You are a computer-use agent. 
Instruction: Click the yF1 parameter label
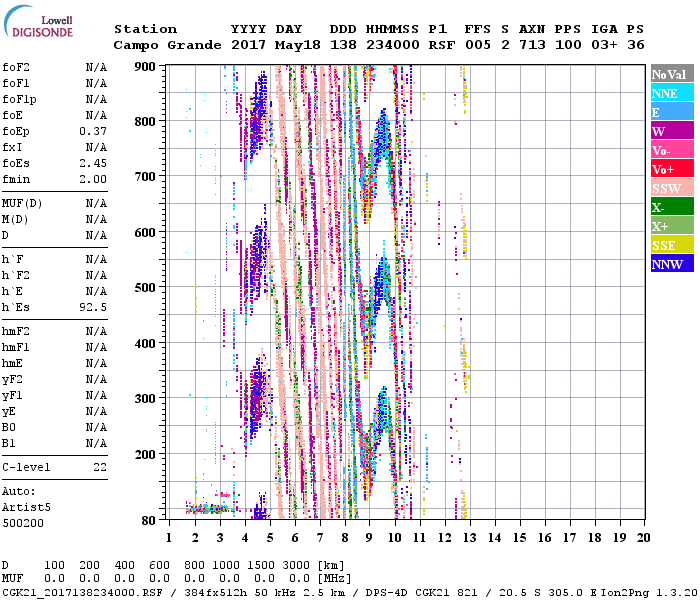(12, 396)
